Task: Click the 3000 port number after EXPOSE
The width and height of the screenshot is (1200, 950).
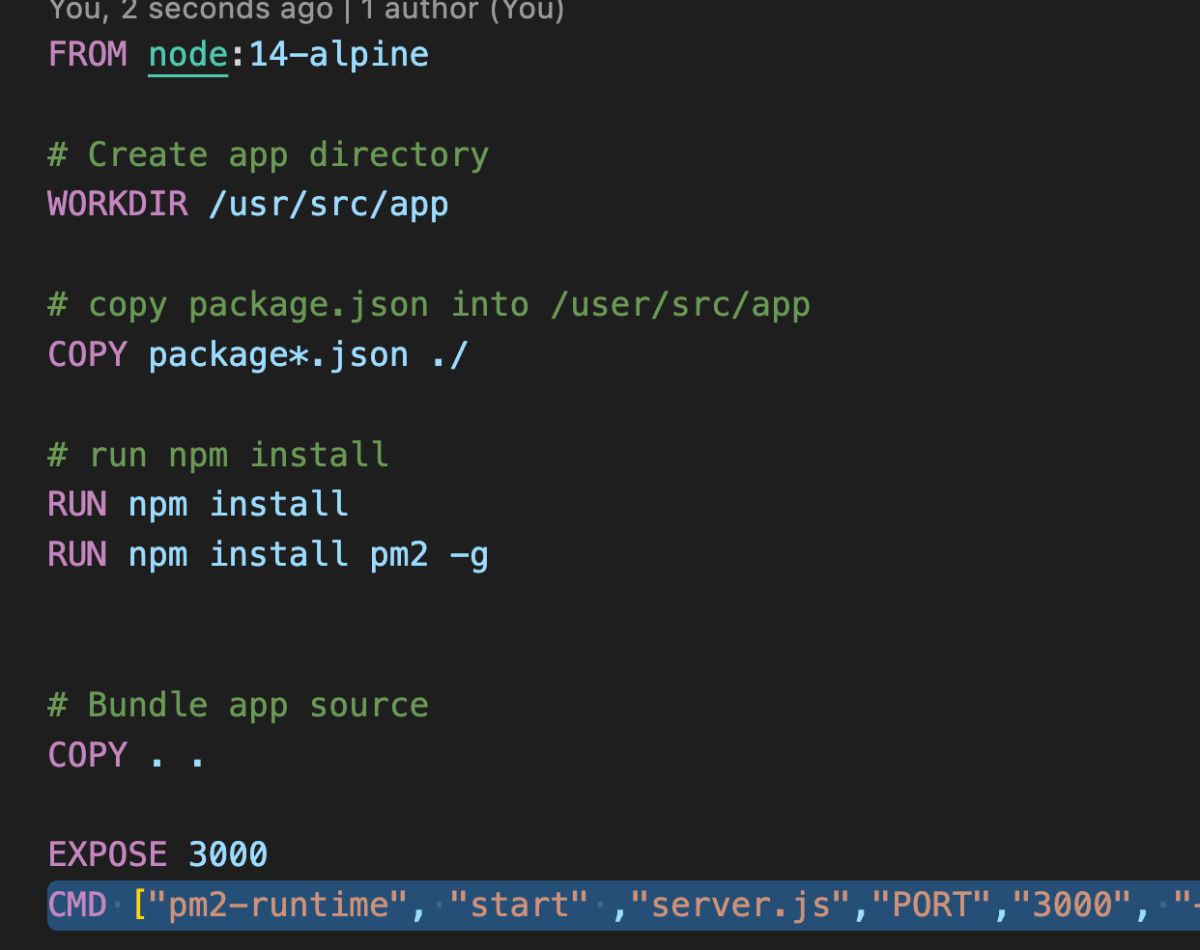Action: point(228,855)
